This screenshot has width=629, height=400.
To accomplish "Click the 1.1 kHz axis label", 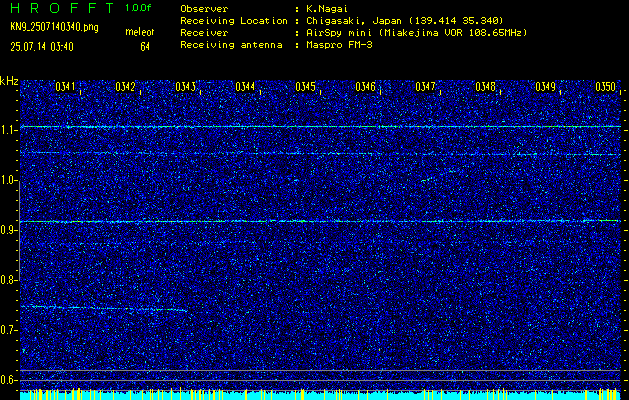I will pyautogui.click(x=7, y=130).
